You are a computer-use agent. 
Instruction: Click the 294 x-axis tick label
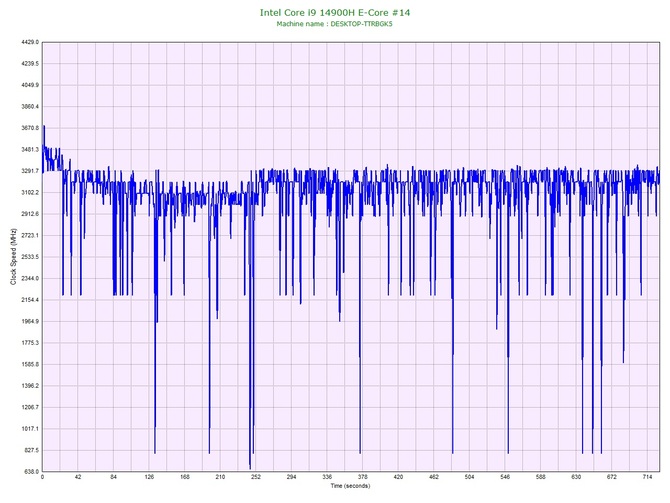click(291, 477)
